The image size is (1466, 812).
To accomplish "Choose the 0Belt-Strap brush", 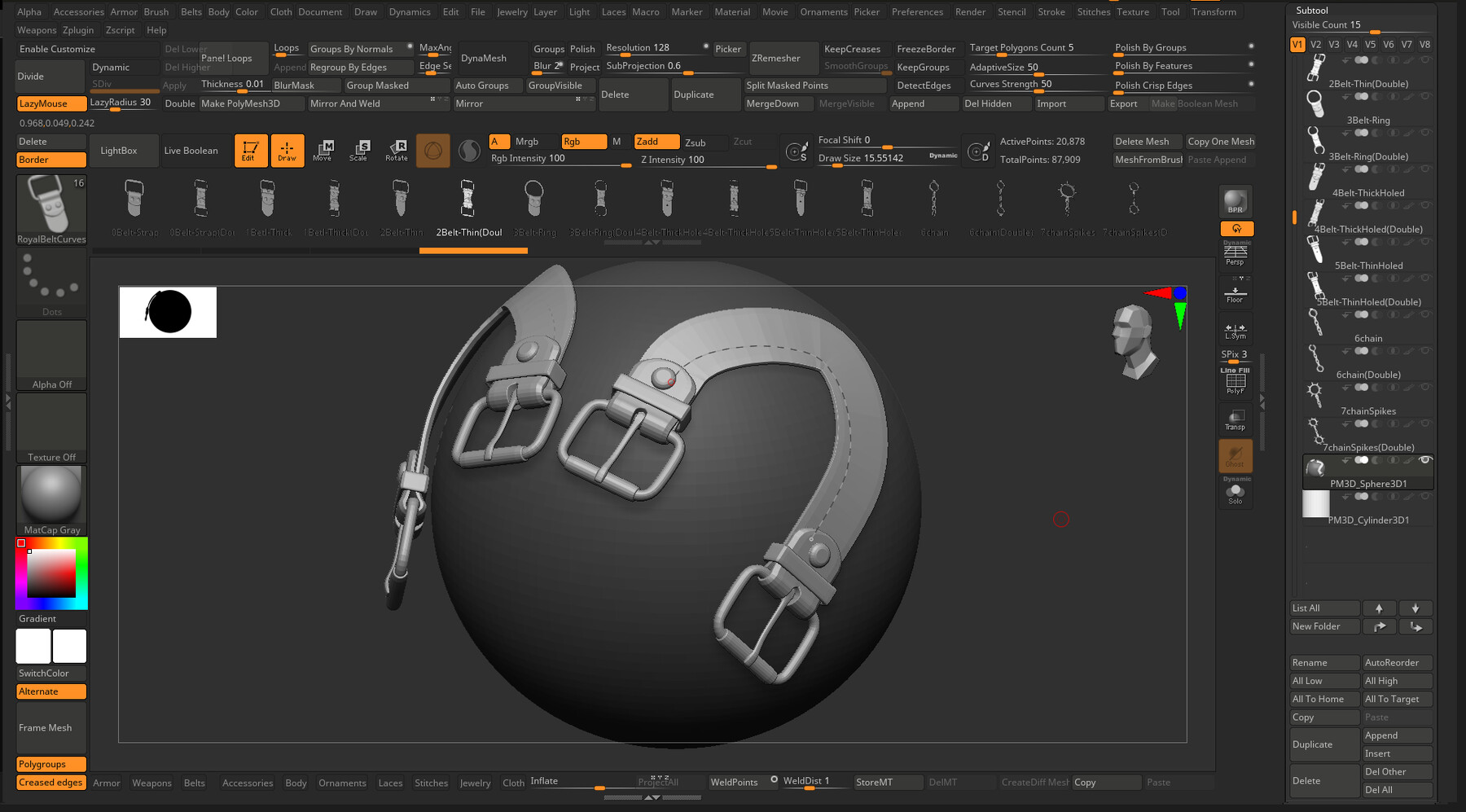I will [134, 208].
